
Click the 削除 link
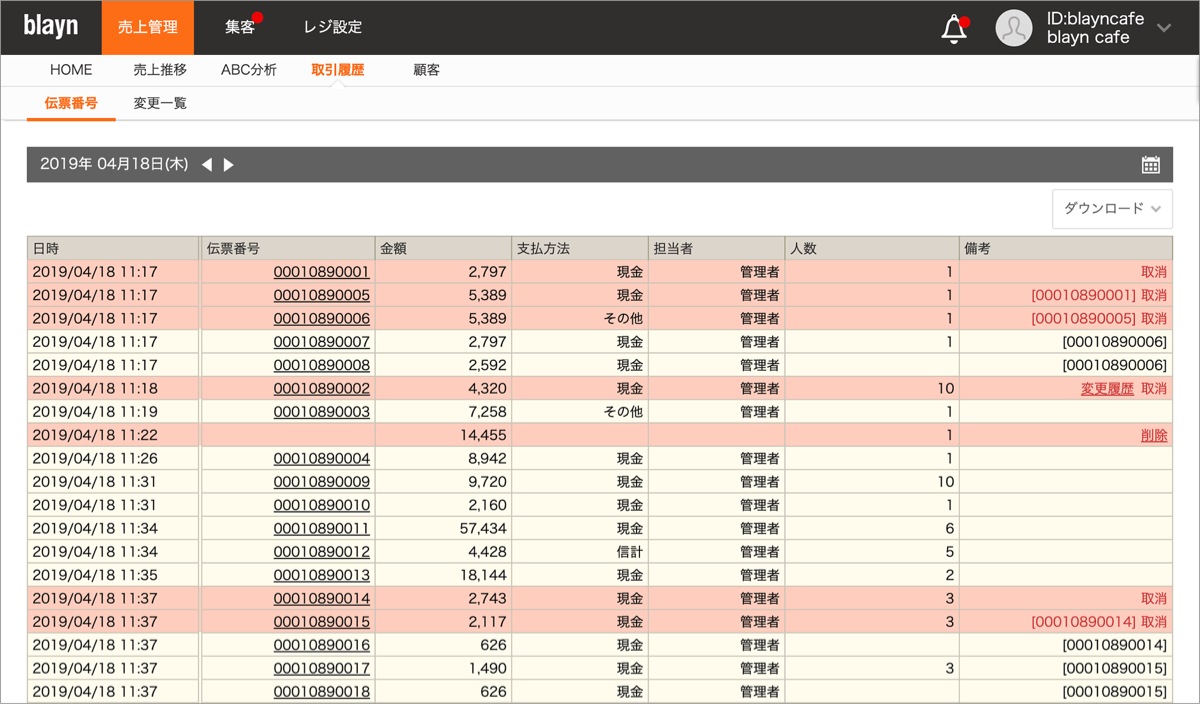click(x=1153, y=435)
